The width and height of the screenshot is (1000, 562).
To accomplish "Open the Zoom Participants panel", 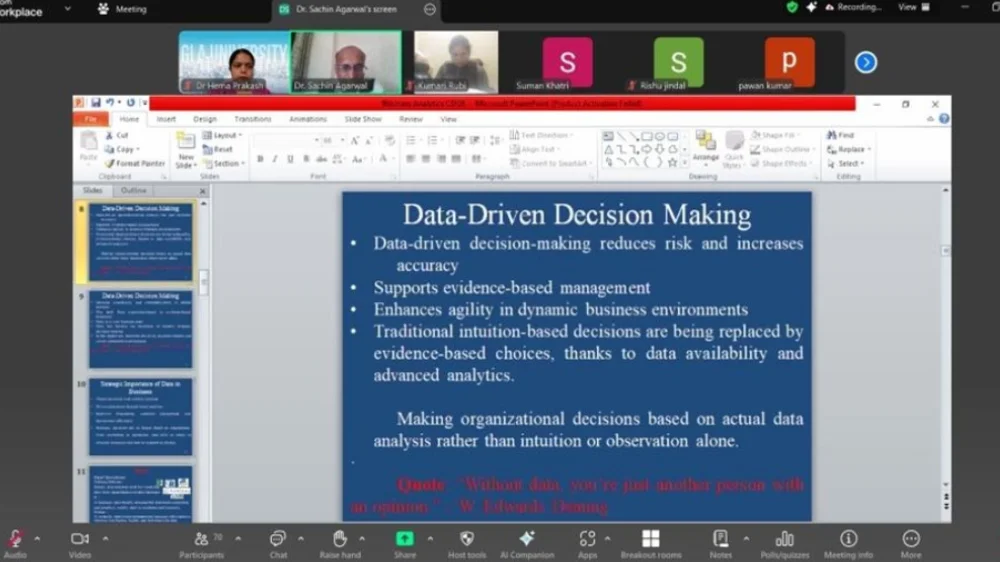I will (201, 540).
